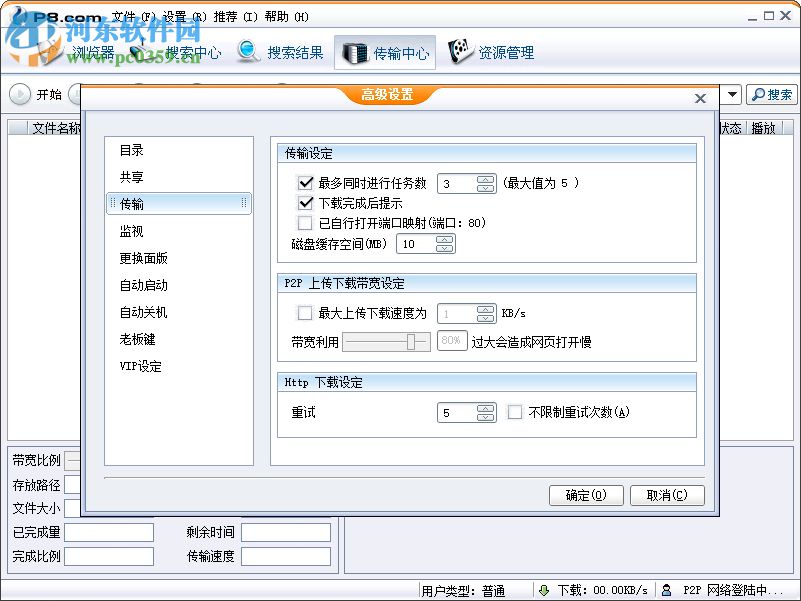Close the 高级设置 dialog with X
The width and height of the screenshot is (801, 601).
point(700,98)
